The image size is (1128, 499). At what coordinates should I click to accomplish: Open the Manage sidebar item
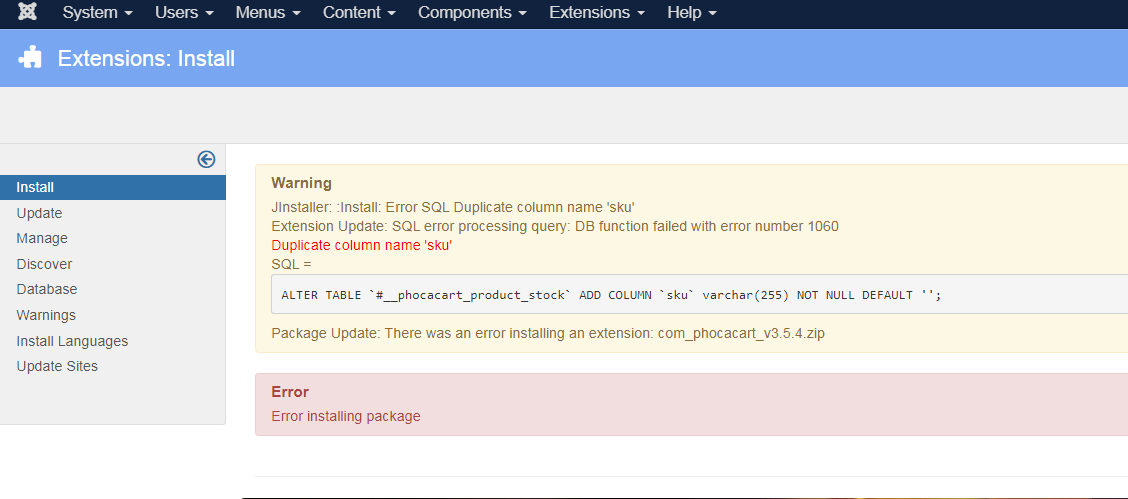tap(42, 238)
